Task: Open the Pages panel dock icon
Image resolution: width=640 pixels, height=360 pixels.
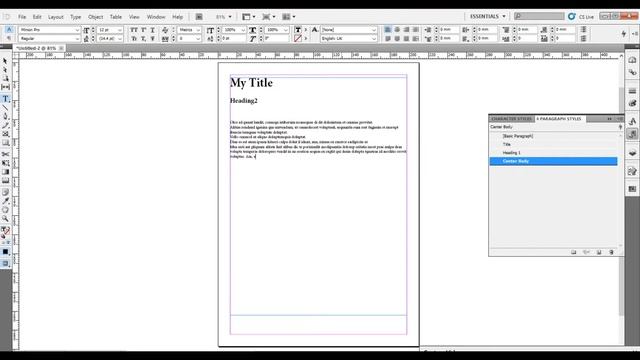Action: point(632,60)
